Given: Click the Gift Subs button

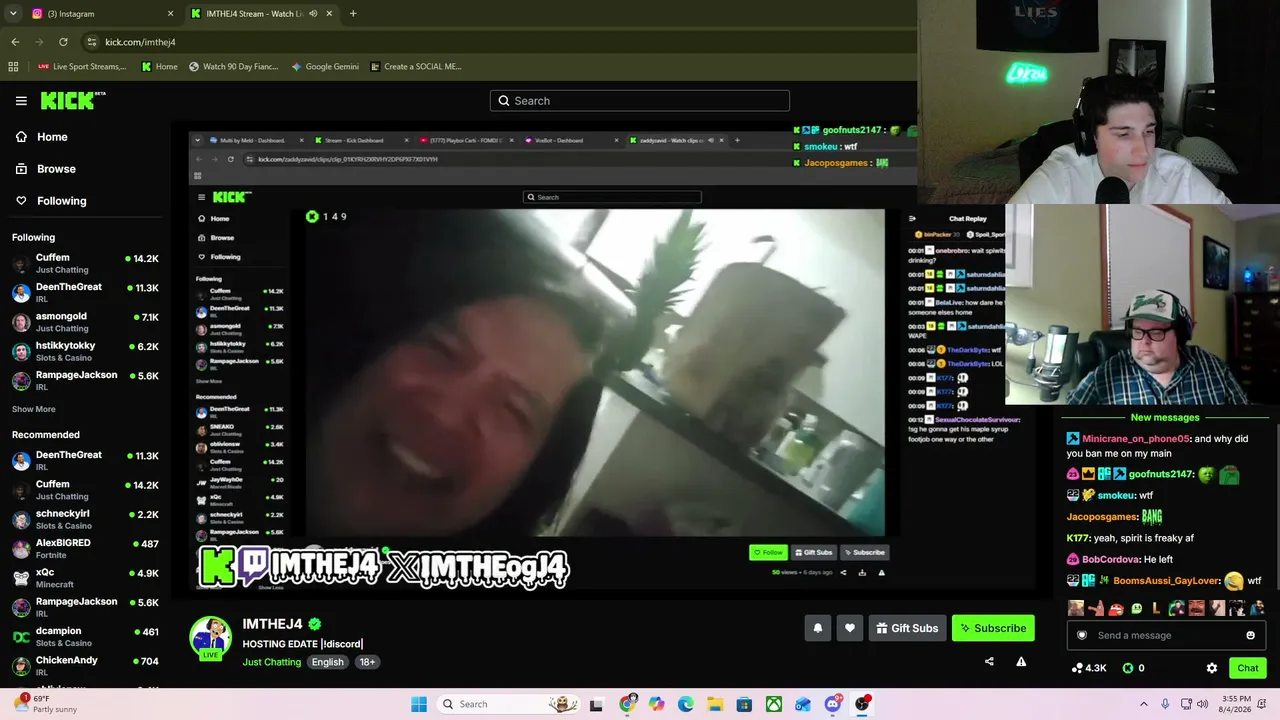Looking at the screenshot, I should pos(907,628).
